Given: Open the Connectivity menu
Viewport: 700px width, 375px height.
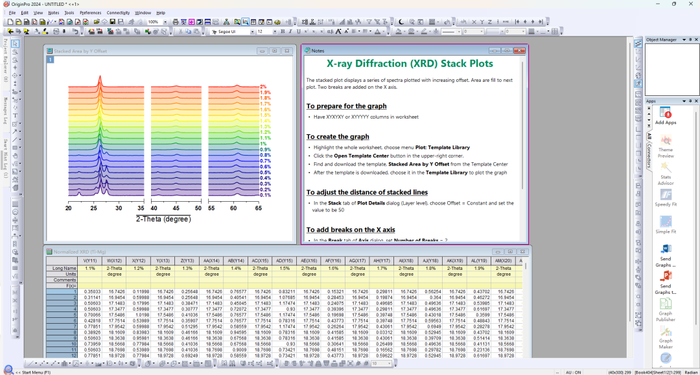Looking at the screenshot, I should coord(118,13).
